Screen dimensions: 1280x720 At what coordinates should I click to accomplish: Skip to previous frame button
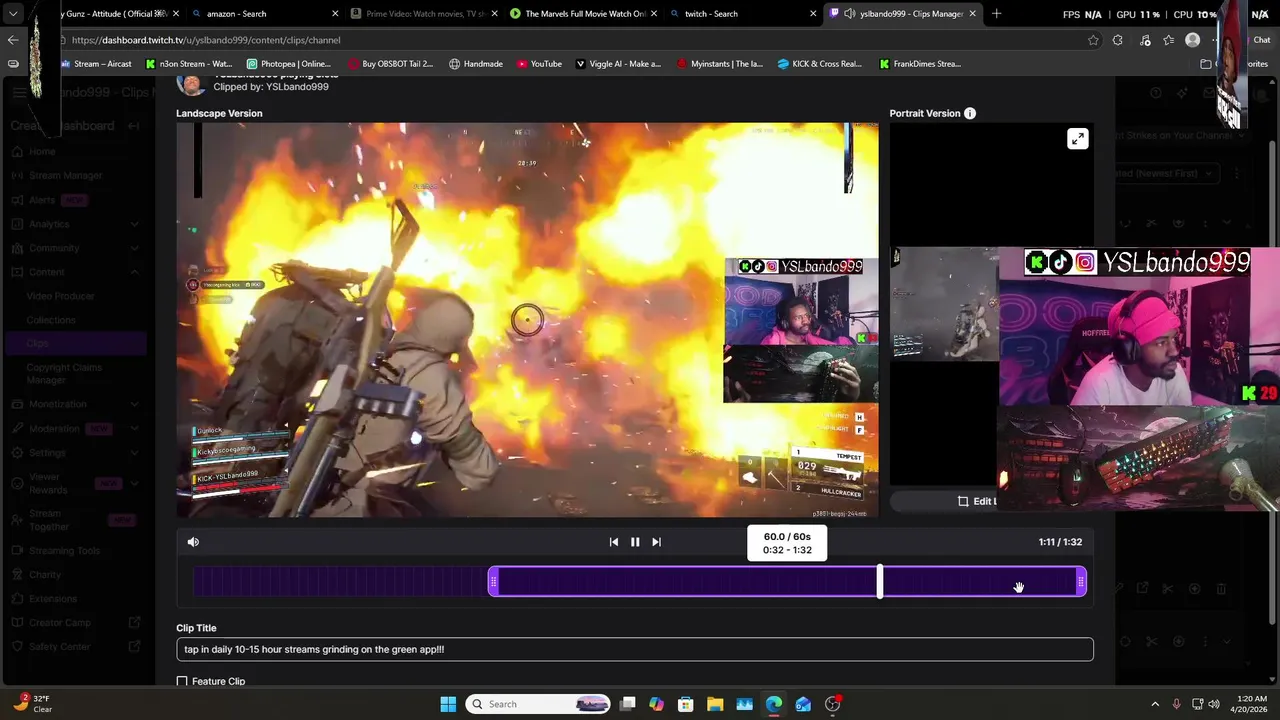tap(614, 542)
